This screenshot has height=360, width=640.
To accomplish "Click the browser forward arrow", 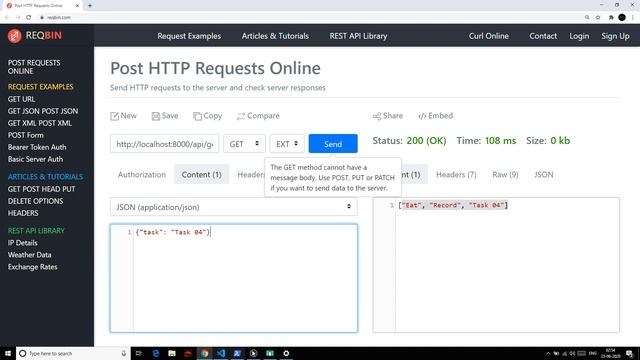I will [18, 17].
